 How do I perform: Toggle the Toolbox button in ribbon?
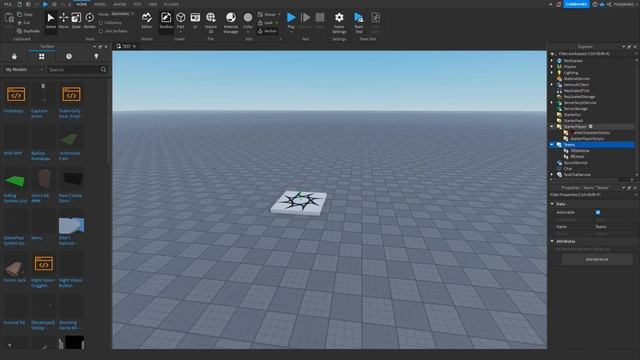166,21
